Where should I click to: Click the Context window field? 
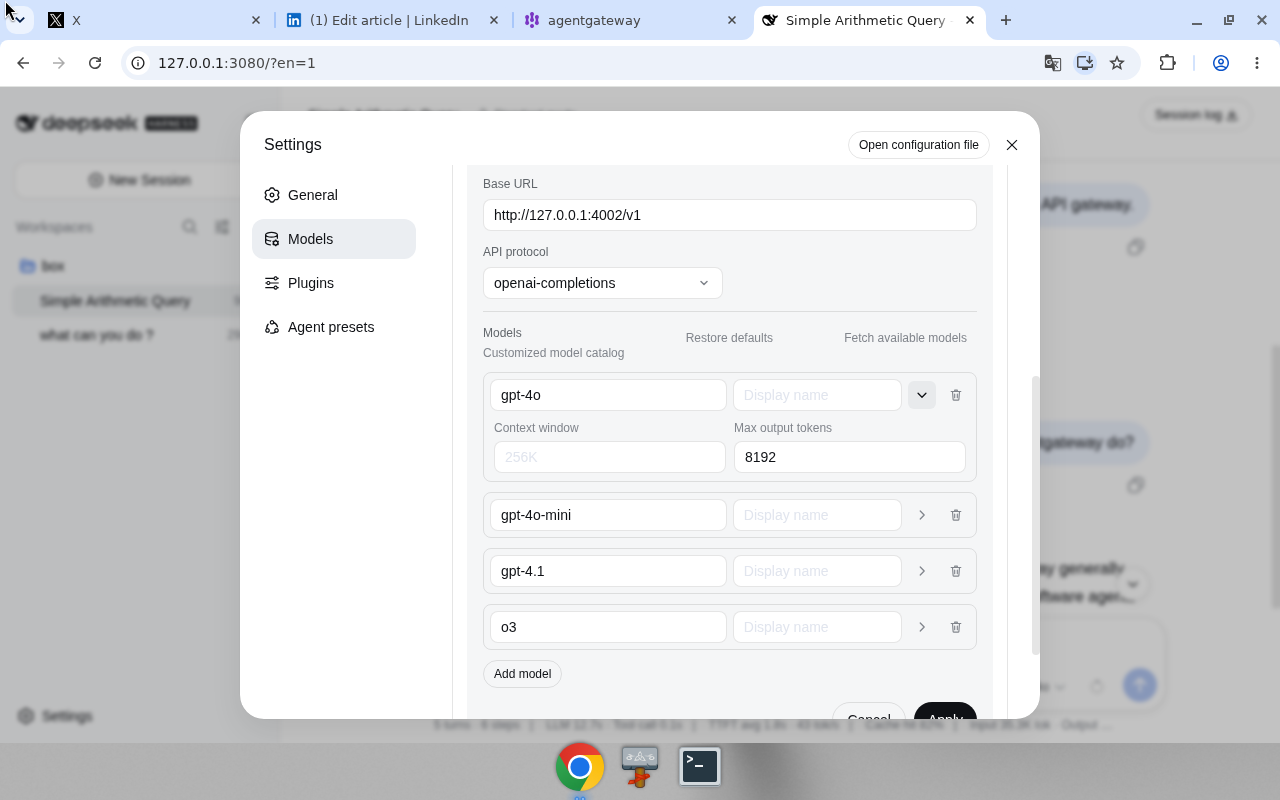click(610, 457)
